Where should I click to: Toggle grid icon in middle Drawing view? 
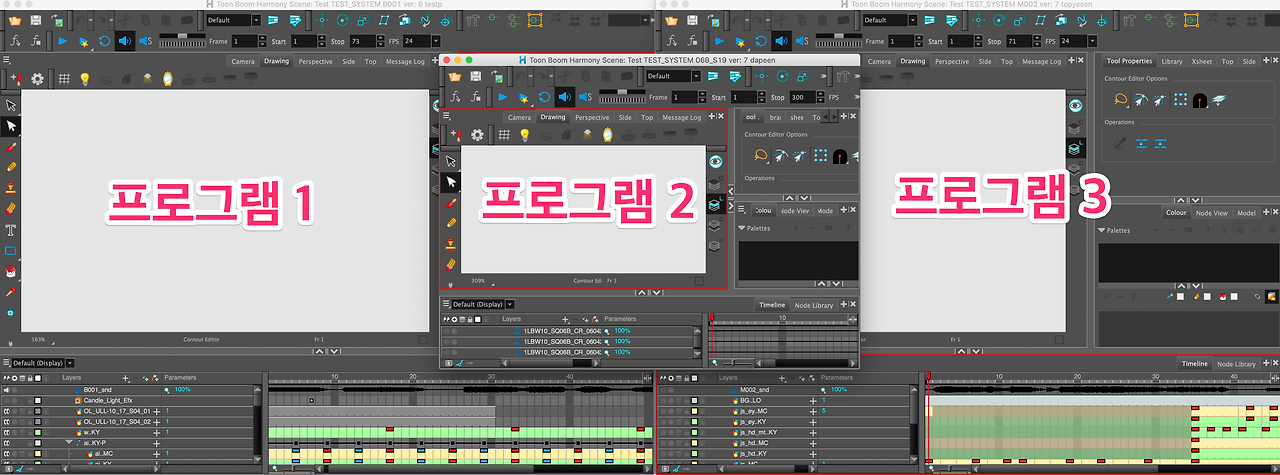click(x=504, y=135)
